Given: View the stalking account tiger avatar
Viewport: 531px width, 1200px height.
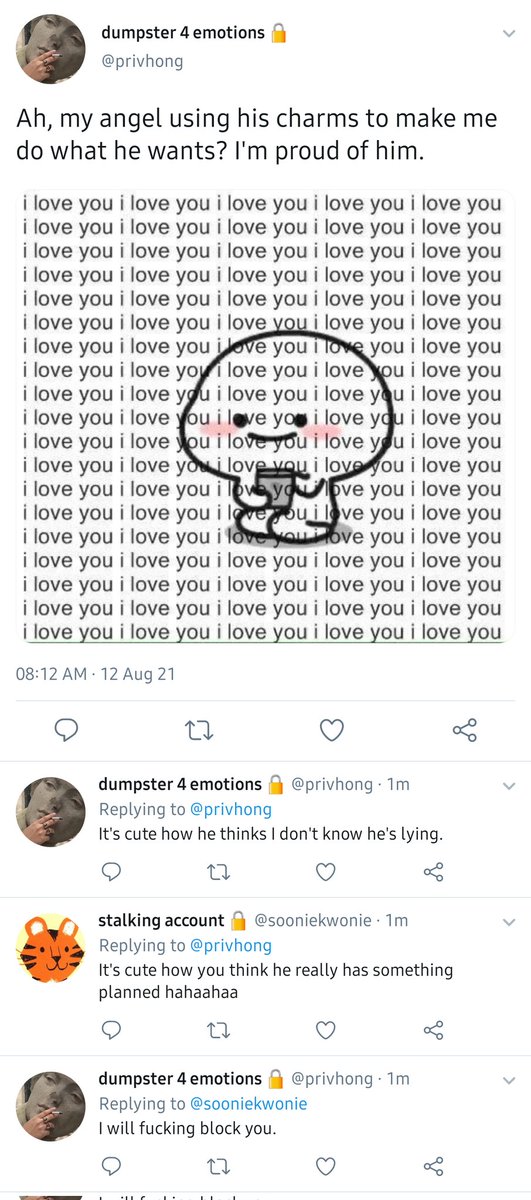Looking at the screenshot, I should tap(51, 948).
